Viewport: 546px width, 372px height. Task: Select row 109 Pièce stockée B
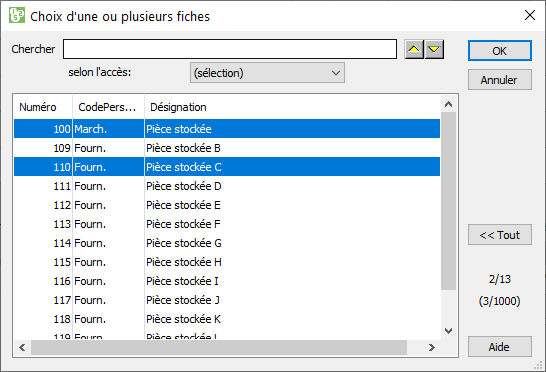[227, 148]
